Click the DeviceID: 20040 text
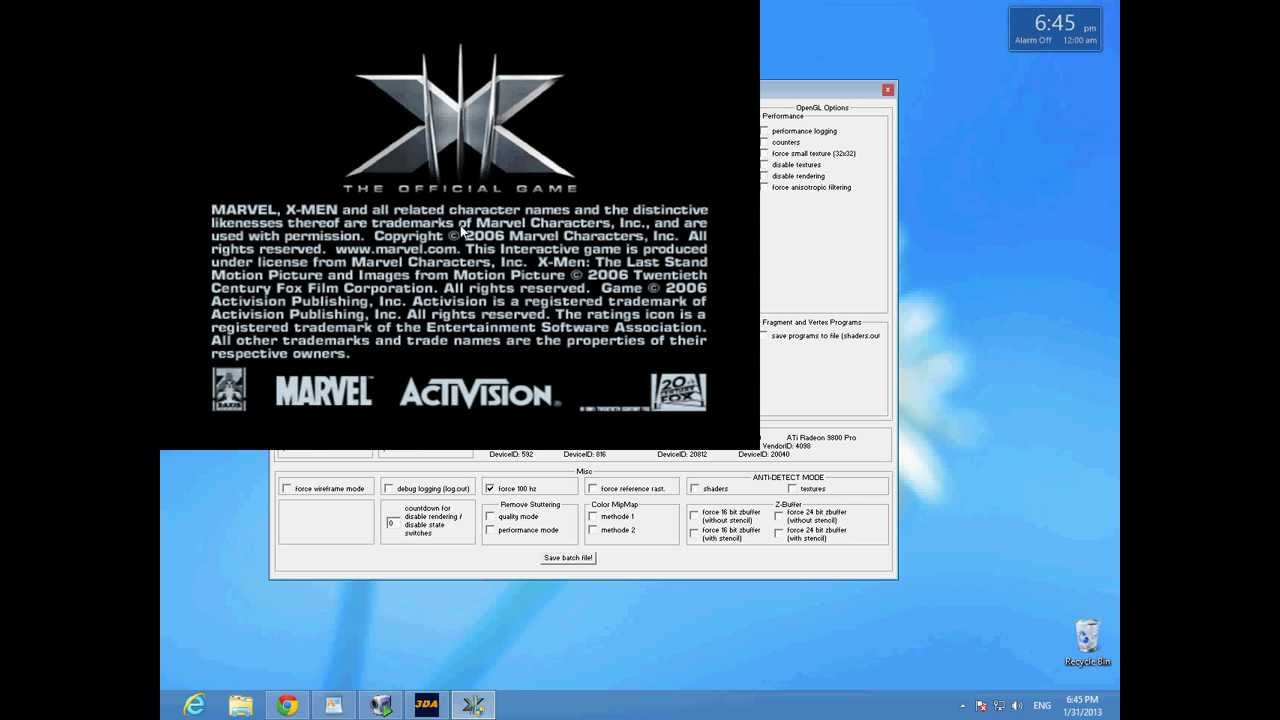This screenshot has width=1280, height=720. pyautogui.click(x=763, y=454)
